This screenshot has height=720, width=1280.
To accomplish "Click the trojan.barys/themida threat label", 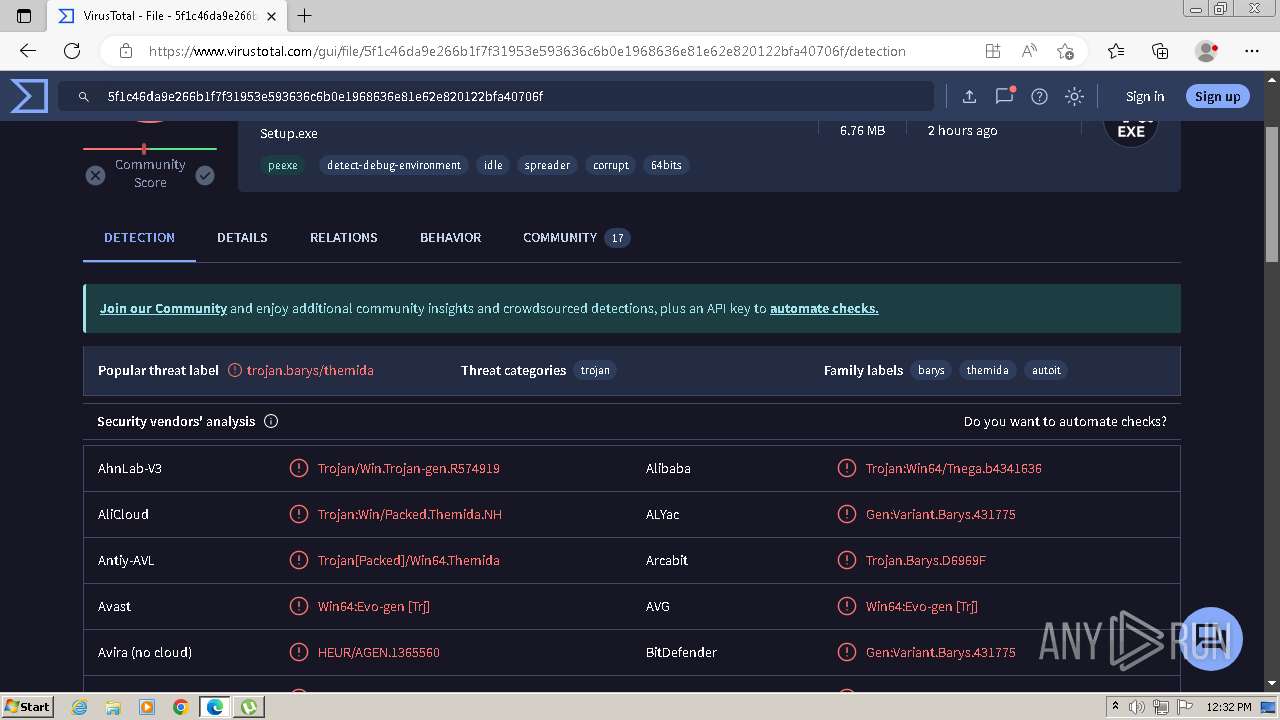I will coord(310,370).
